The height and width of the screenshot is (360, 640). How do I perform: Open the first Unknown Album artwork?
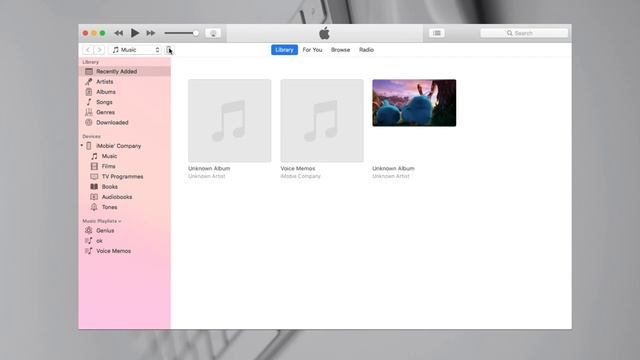coord(229,121)
